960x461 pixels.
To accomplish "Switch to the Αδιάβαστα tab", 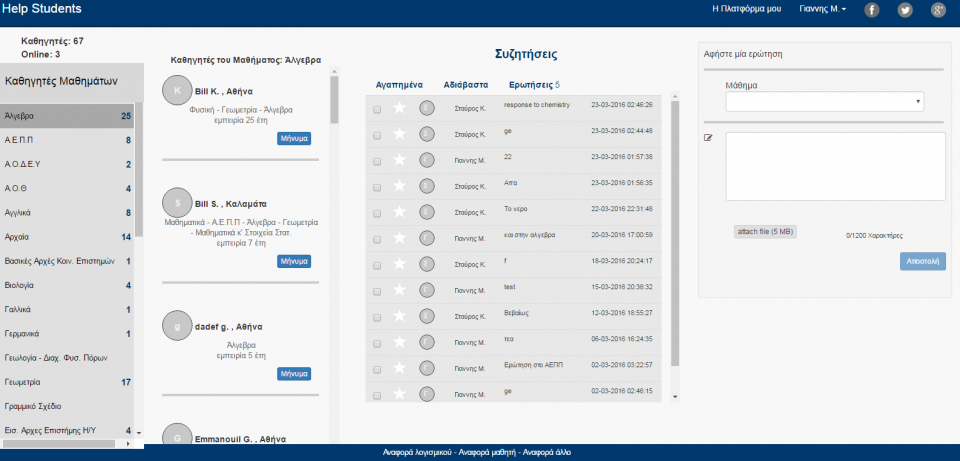I will 466,86.
